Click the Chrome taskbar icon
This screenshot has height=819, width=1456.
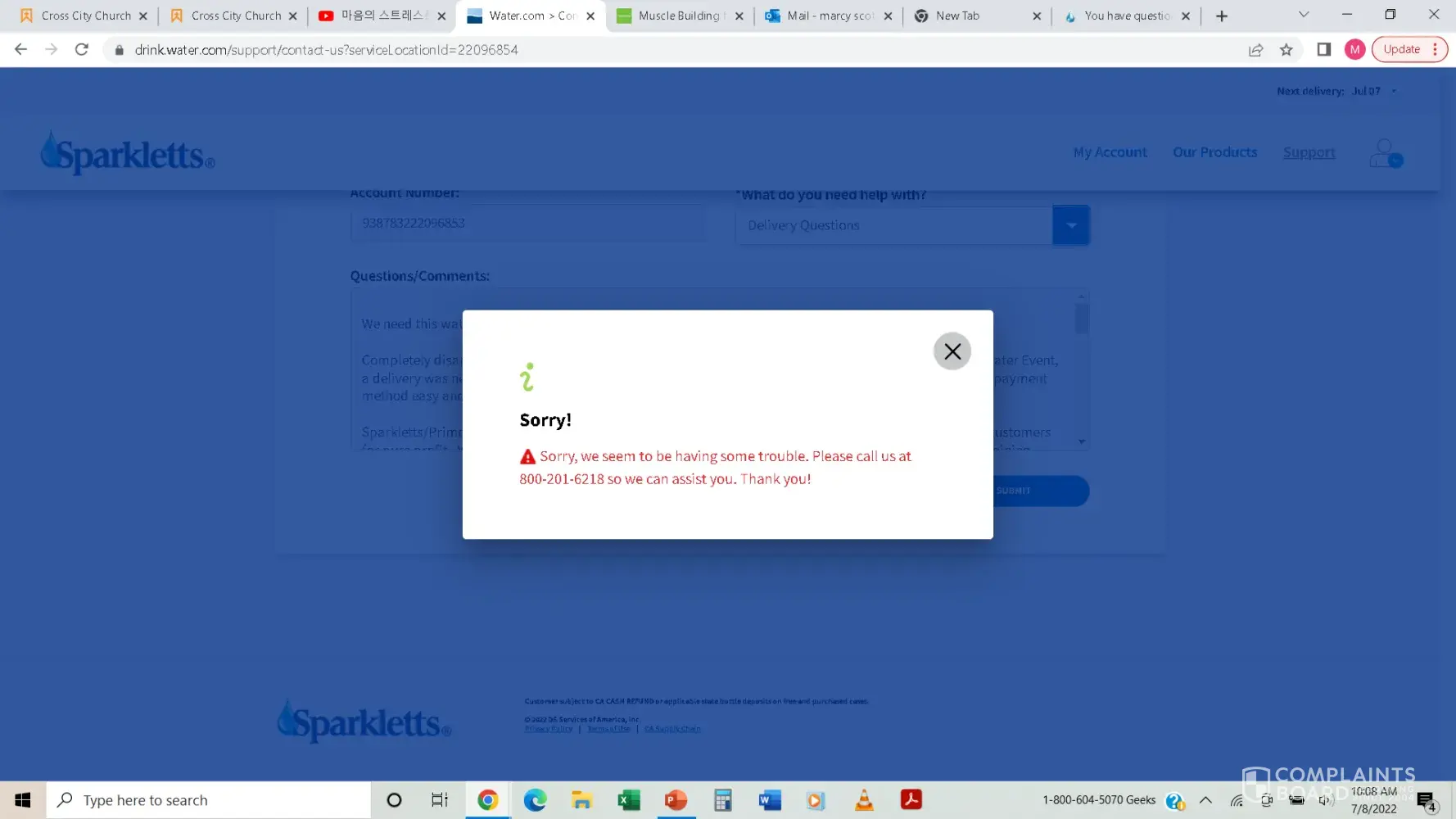(x=488, y=800)
